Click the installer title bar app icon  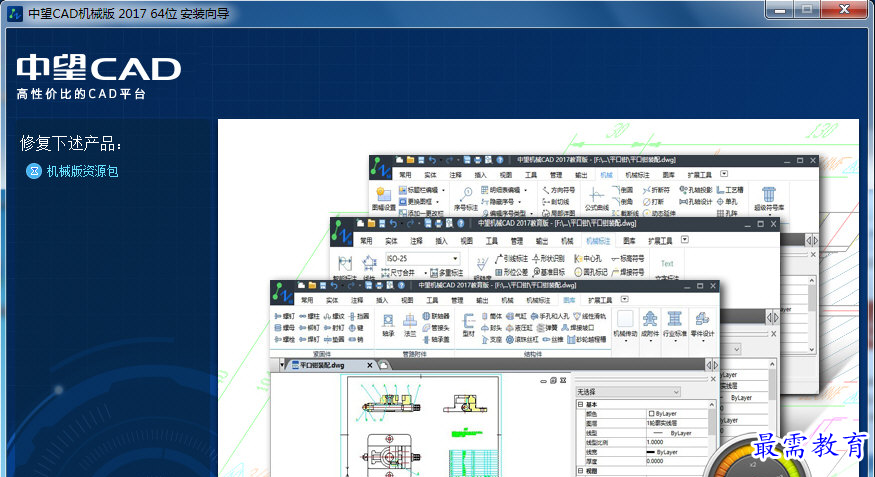(15, 13)
